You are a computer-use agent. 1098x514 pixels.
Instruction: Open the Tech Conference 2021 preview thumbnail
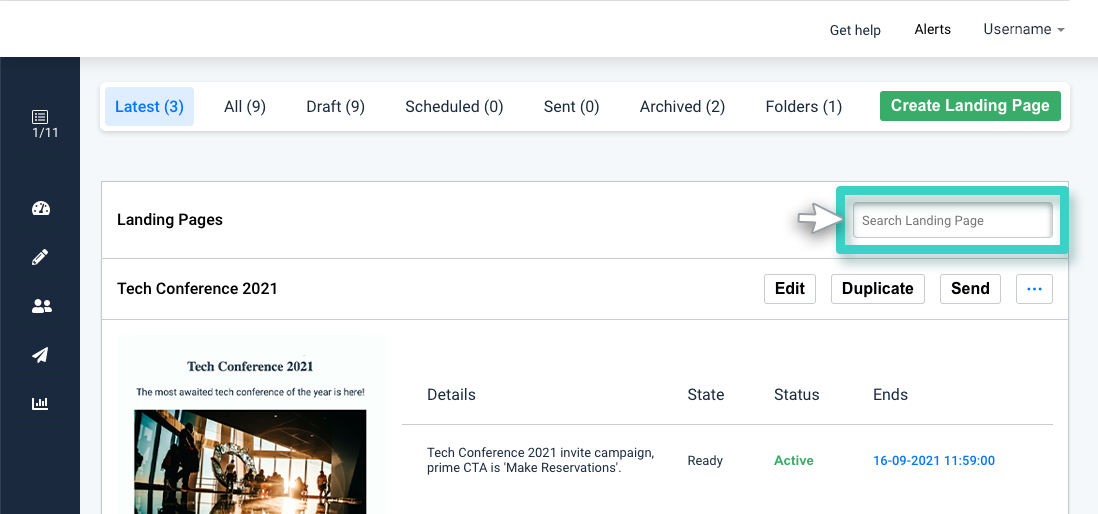[x=251, y=424]
